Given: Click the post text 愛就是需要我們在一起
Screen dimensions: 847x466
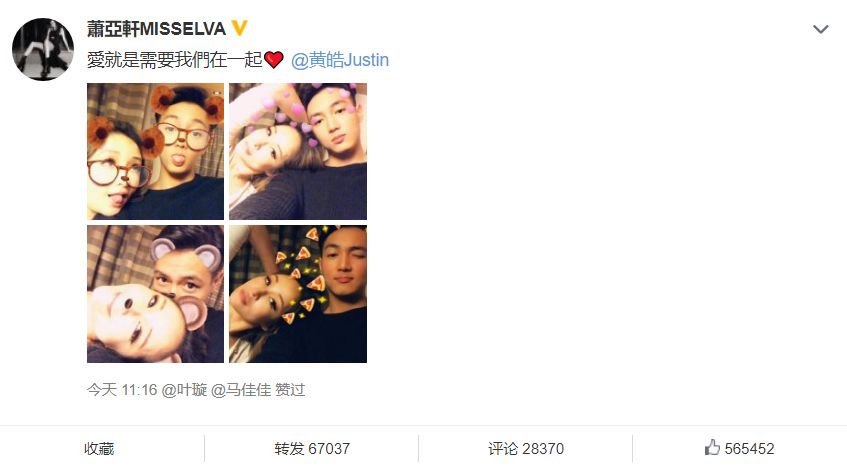Looking at the screenshot, I should (x=174, y=60).
